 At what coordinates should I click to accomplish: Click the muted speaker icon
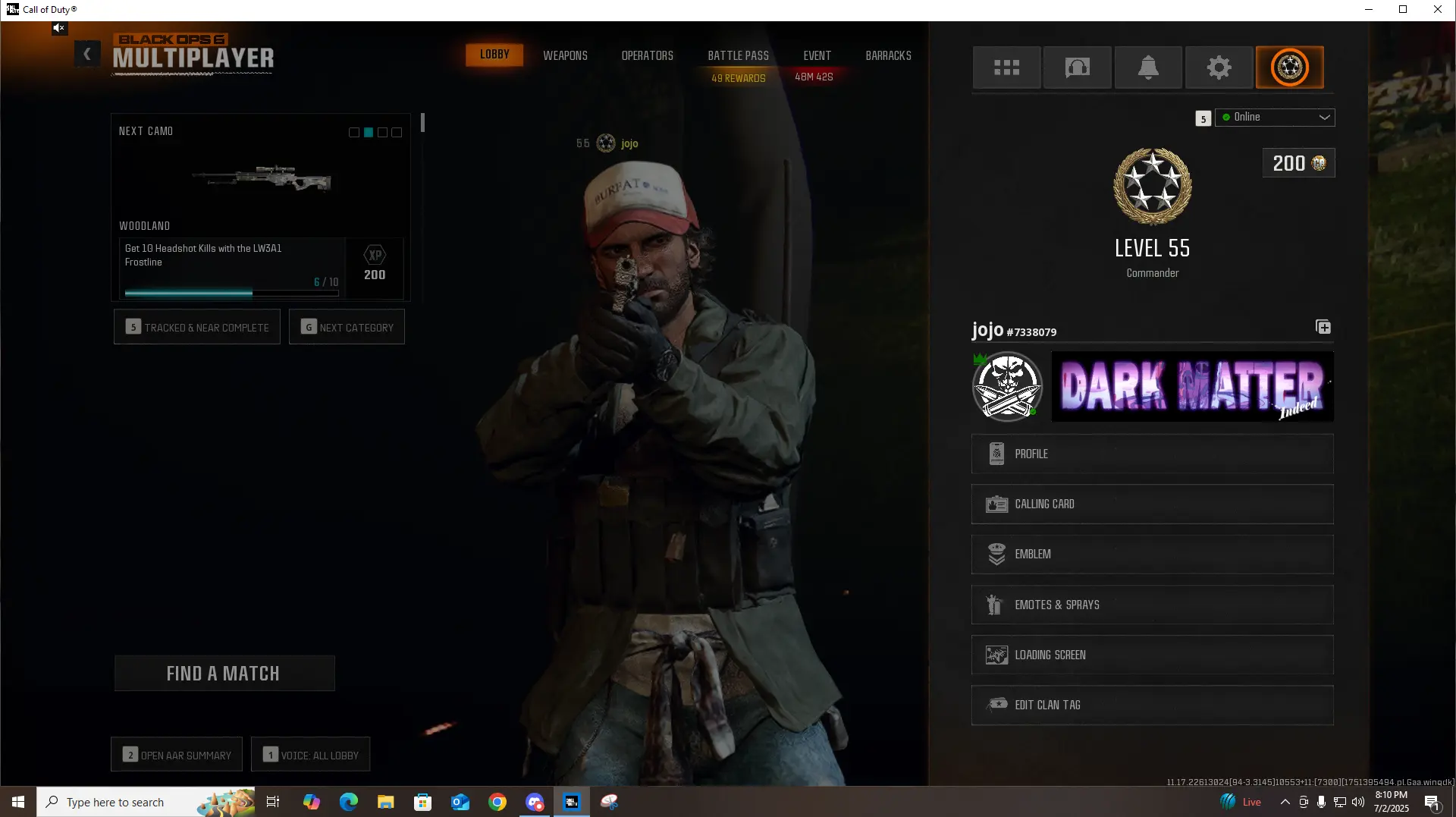point(59,28)
